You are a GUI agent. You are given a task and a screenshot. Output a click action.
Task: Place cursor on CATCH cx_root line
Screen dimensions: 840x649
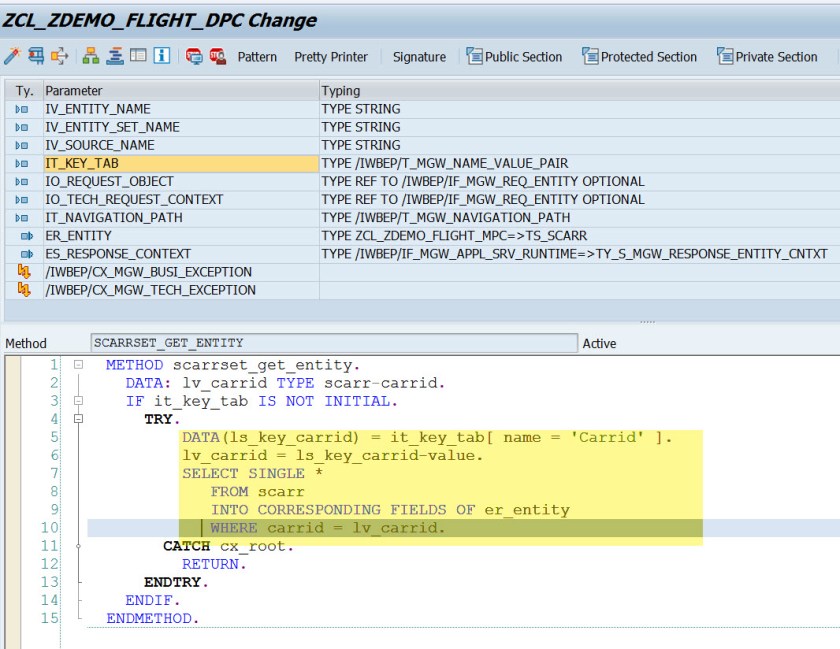(x=228, y=546)
